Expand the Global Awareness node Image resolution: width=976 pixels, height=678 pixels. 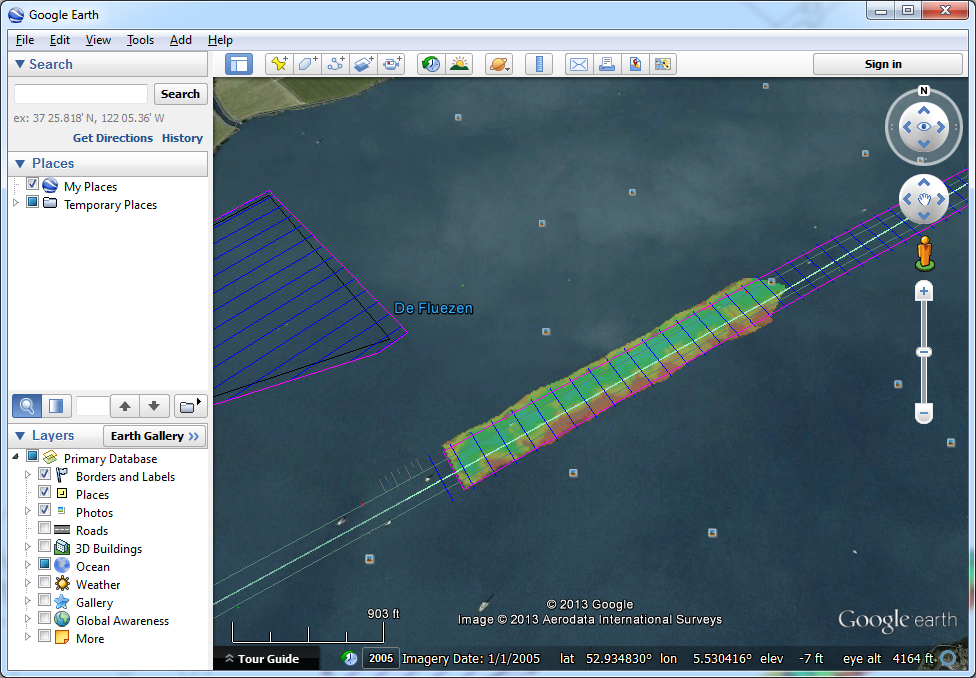(x=27, y=619)
